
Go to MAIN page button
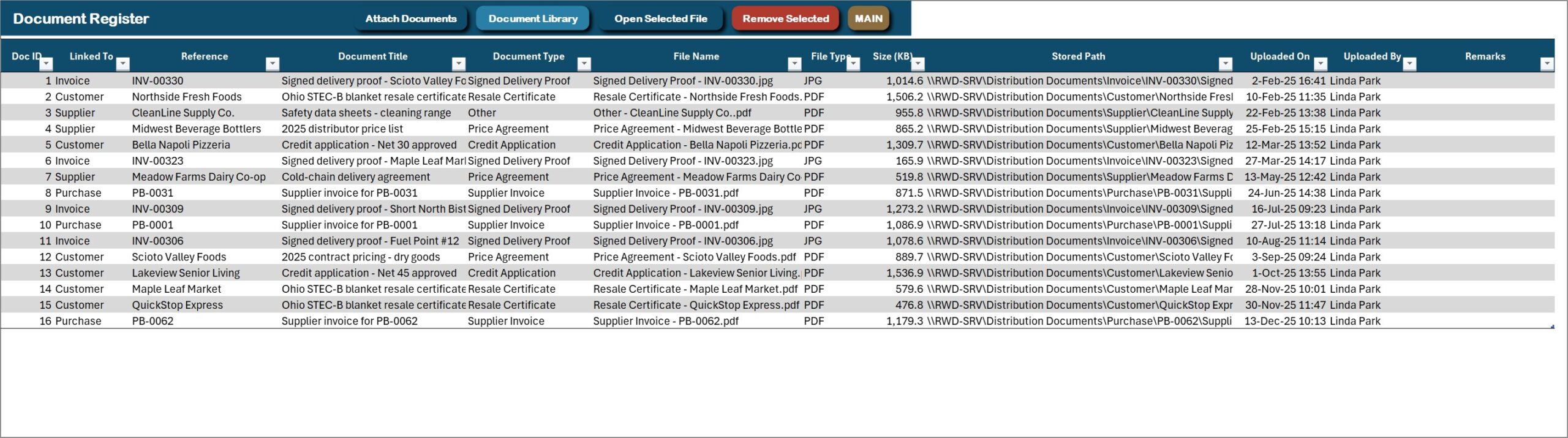pos(868,18)
